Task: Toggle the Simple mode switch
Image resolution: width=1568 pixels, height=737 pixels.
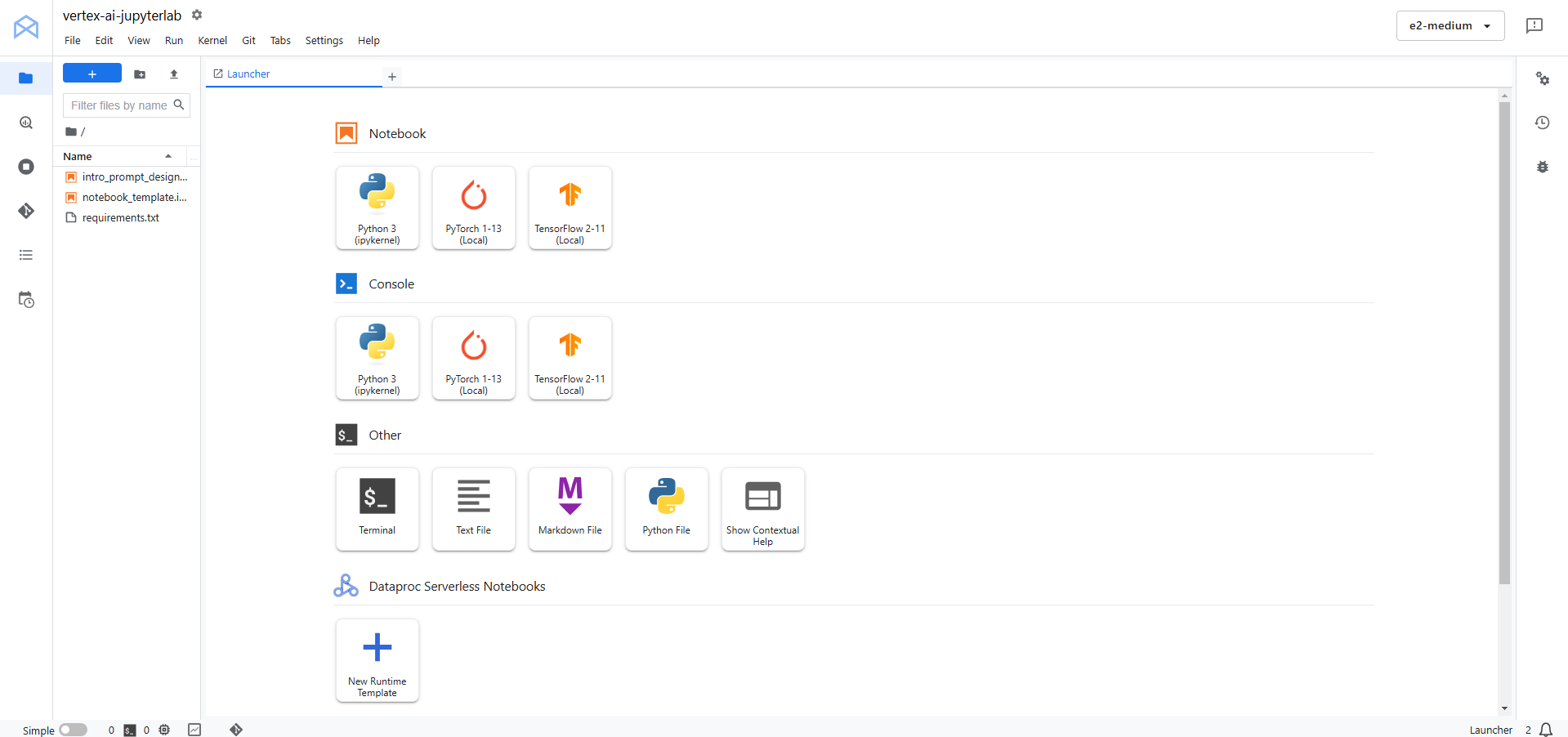Action: (74, 730)
